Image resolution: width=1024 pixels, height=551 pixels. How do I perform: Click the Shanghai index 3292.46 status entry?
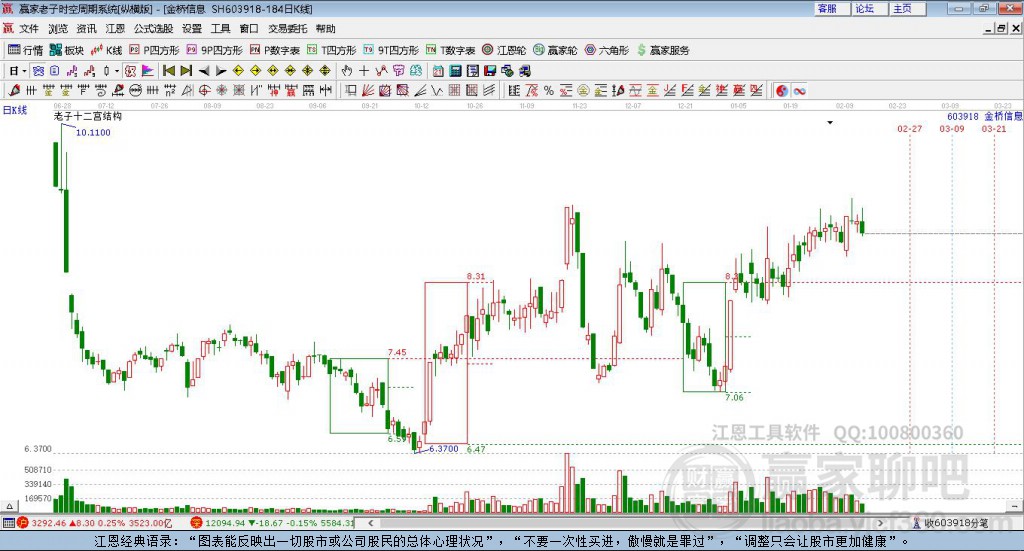(93, 523)
